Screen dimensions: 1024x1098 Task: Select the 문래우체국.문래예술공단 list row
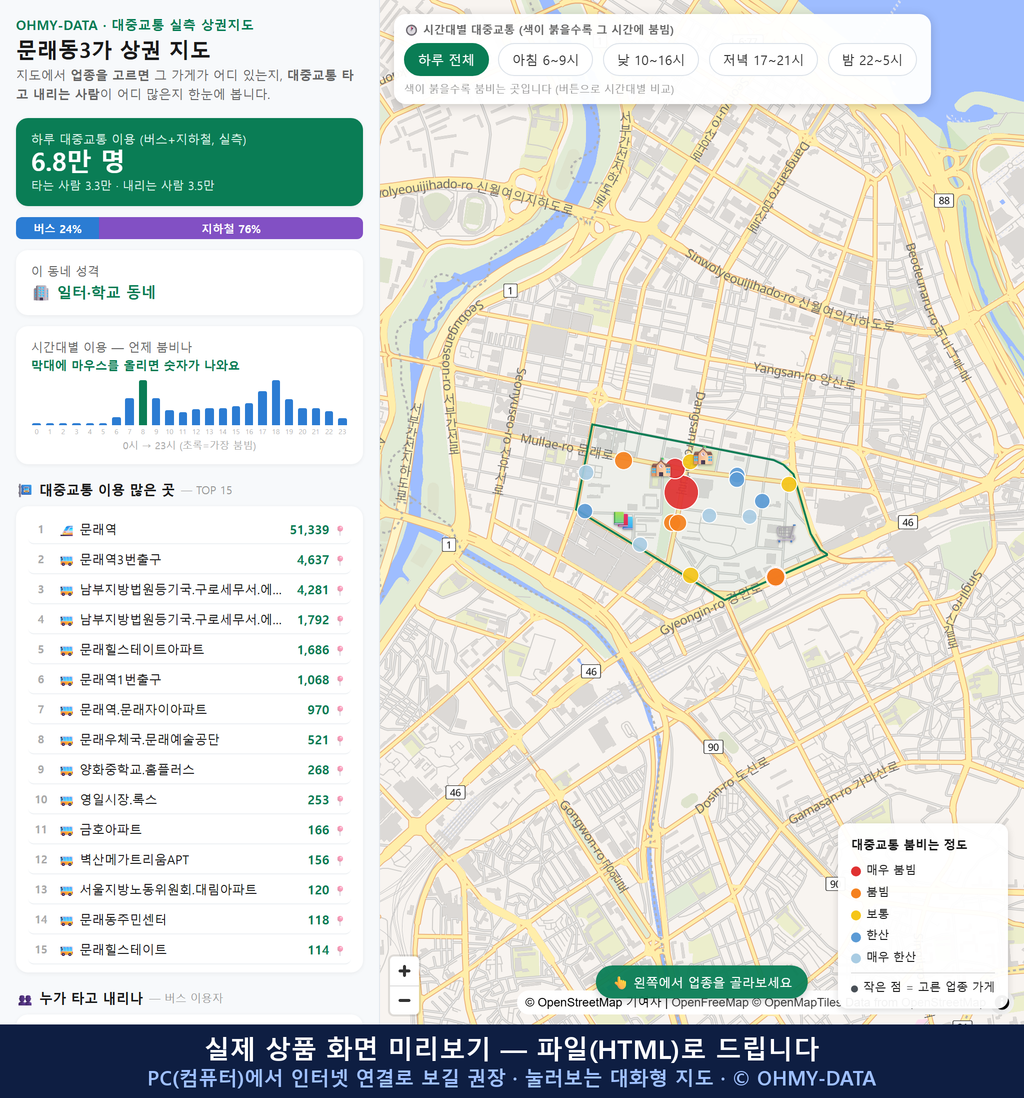(x=189, y=740)
